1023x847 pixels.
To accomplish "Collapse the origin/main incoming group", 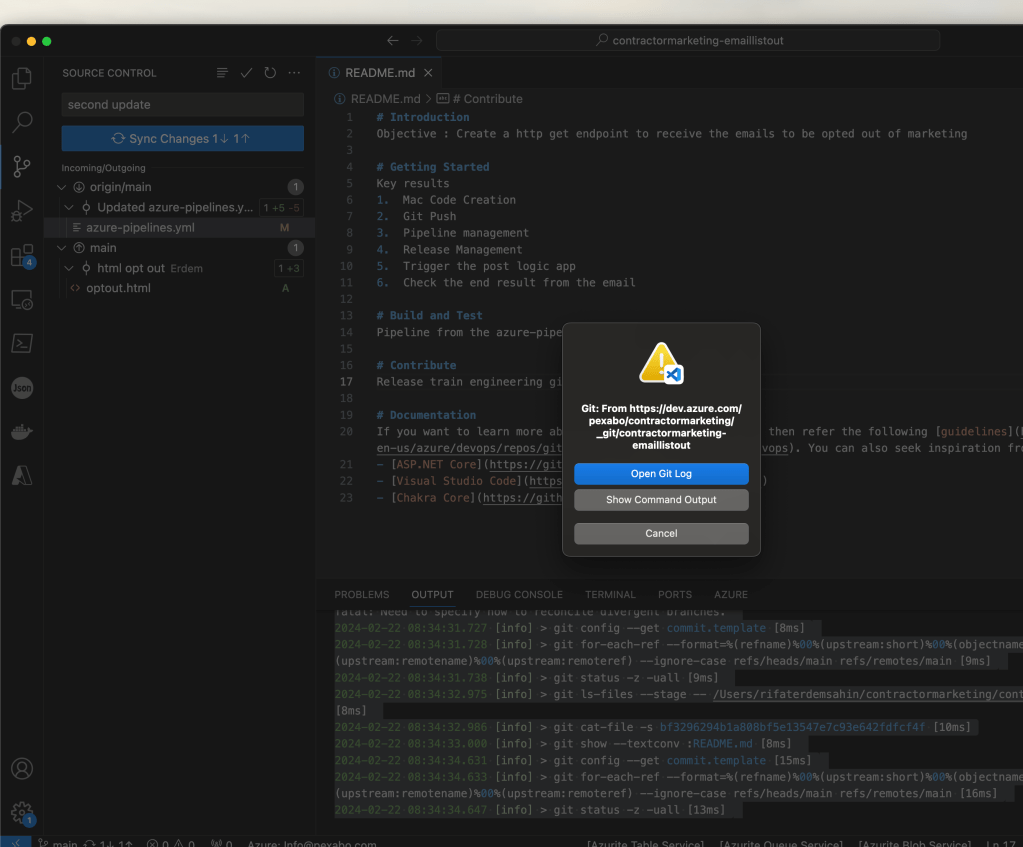I will 61,187.
